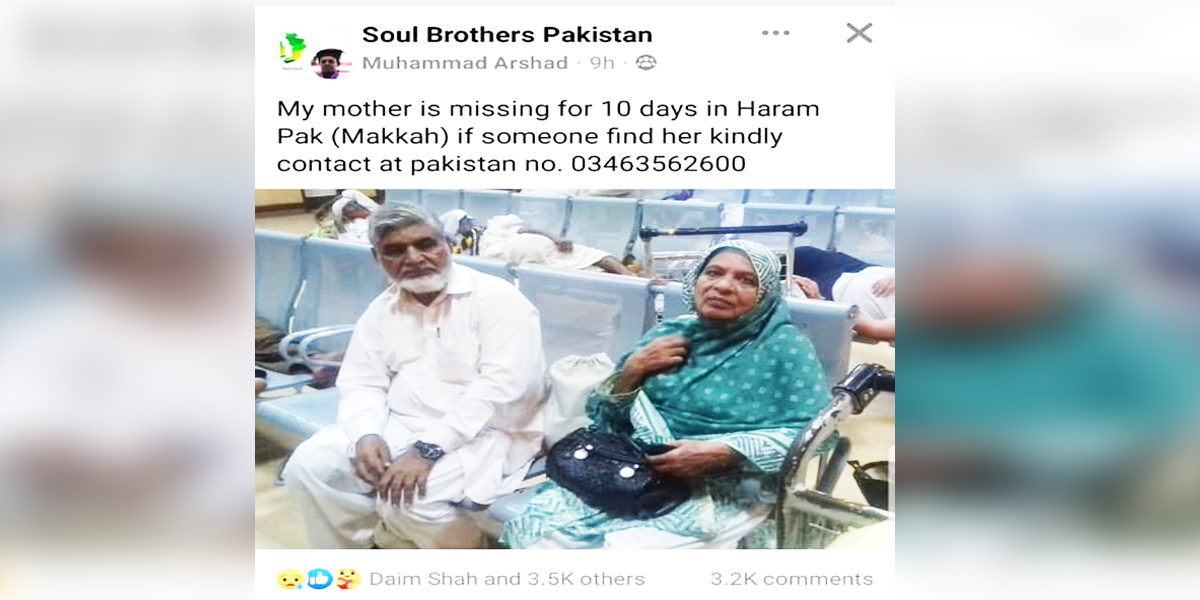Click the group audience privacy icon
This screenshot has width=1200, height=600.
tap(646, 63)
